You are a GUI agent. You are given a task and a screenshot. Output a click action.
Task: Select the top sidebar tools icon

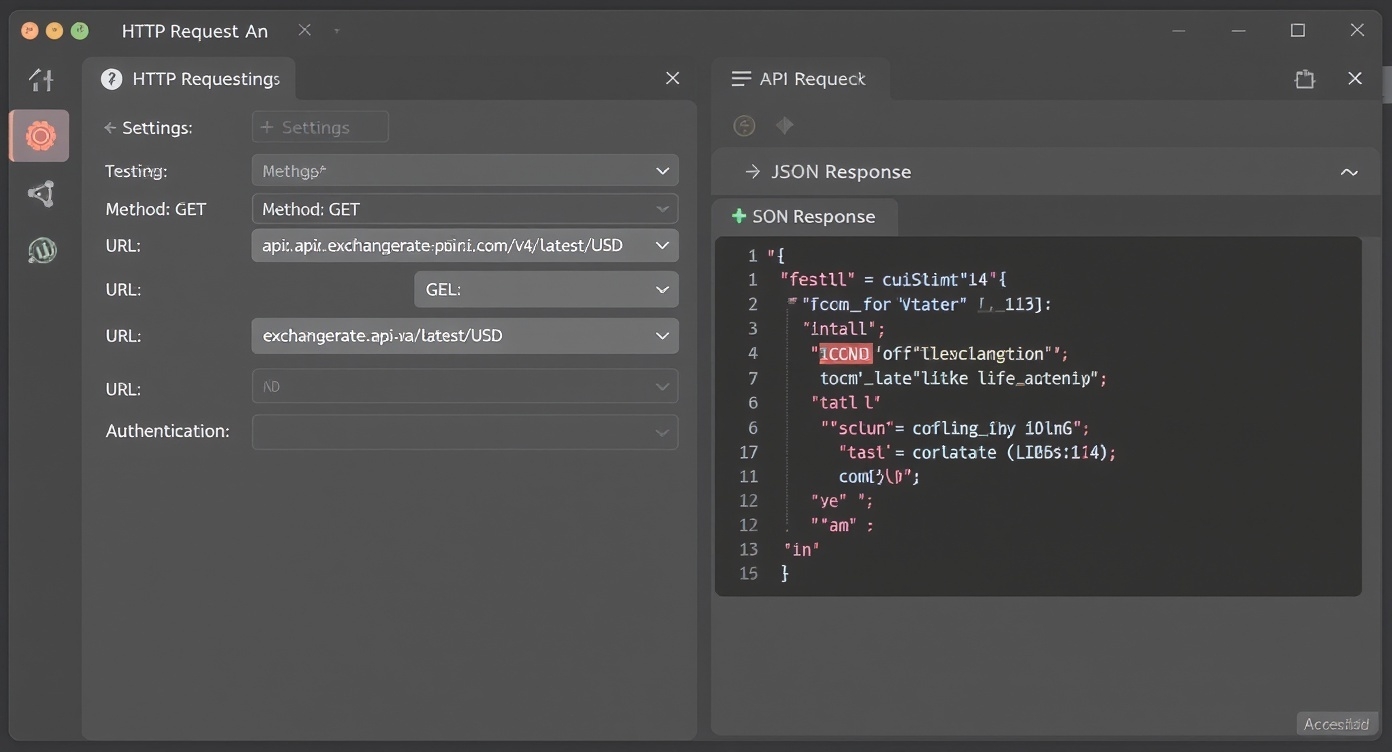click(41, 79)
